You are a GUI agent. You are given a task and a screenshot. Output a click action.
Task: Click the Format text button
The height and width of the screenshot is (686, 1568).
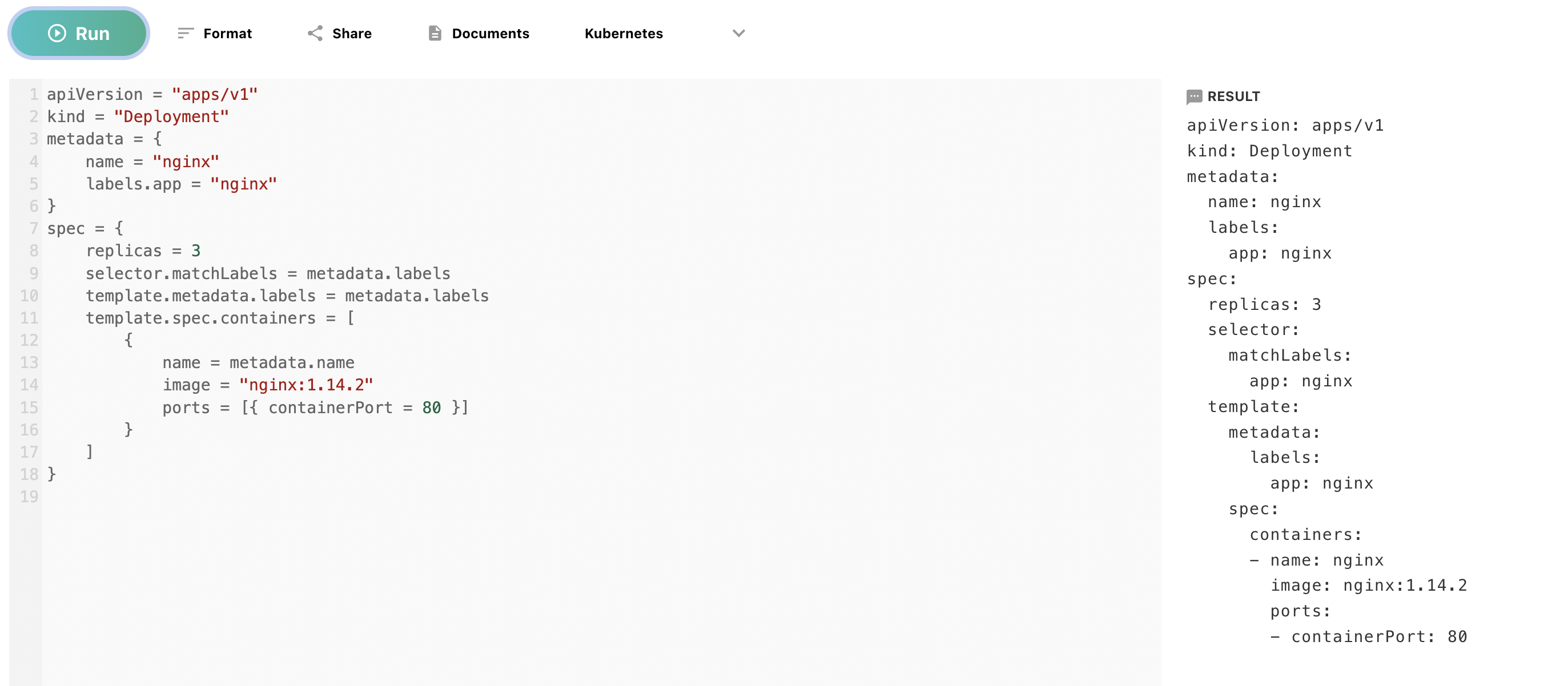(227, 34)
